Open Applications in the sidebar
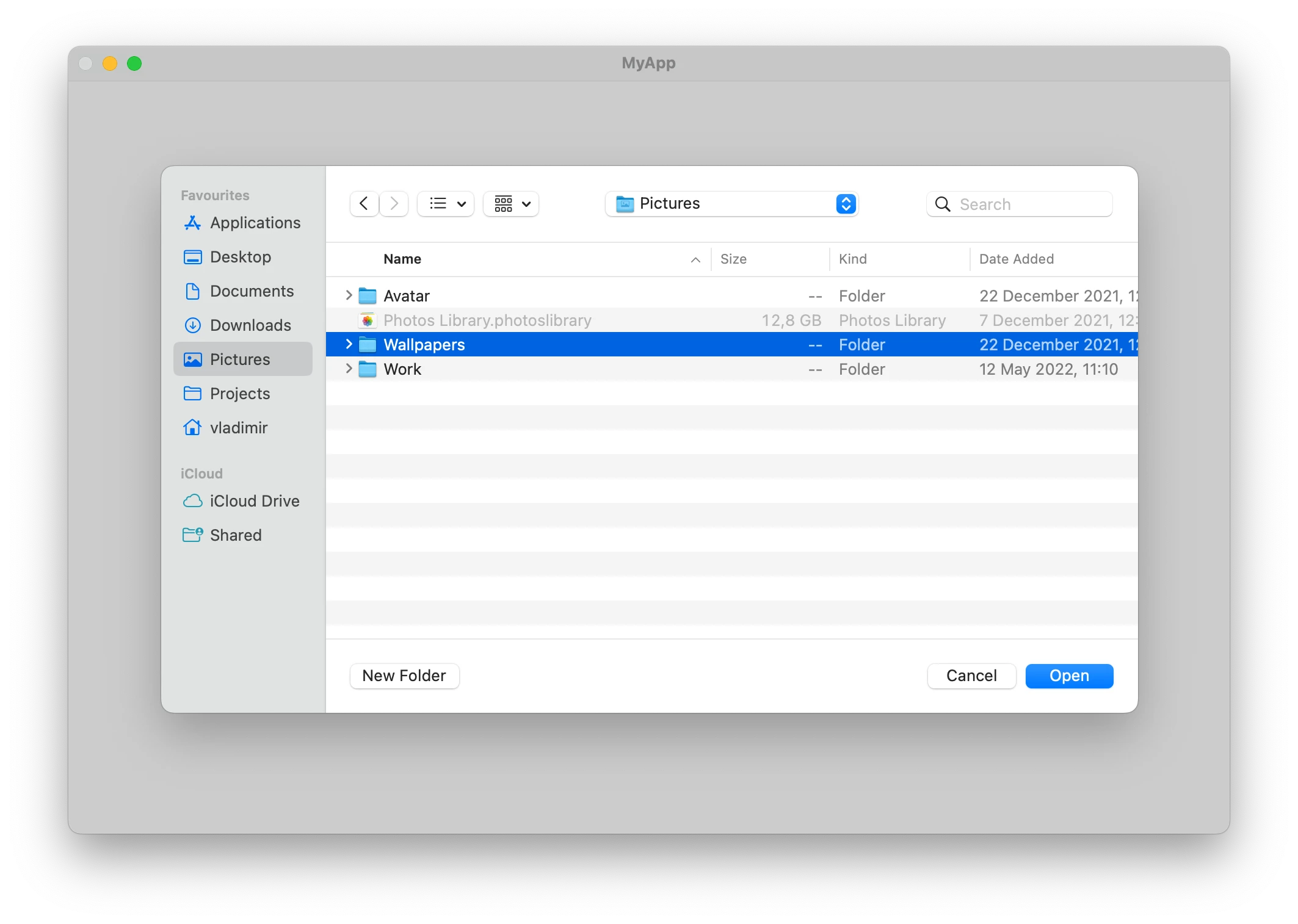The image size is (1298, 924). 255,223
